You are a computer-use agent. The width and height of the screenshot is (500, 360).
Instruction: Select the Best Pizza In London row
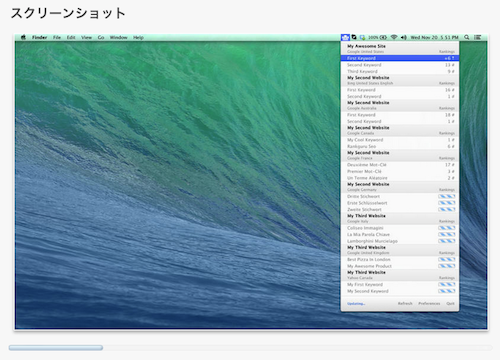tap(400, 259)
